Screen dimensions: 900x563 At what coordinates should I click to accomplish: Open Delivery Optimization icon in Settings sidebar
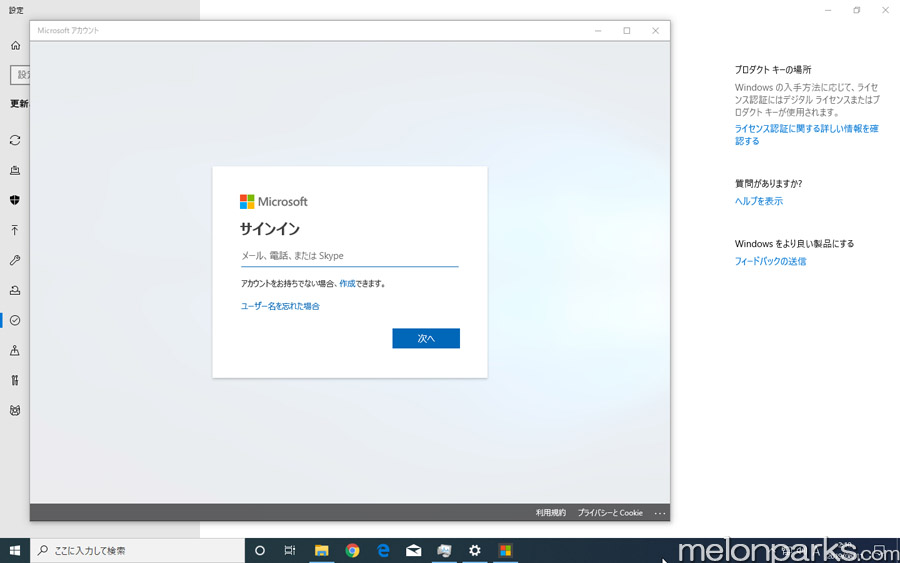click(x=15, y=170)
